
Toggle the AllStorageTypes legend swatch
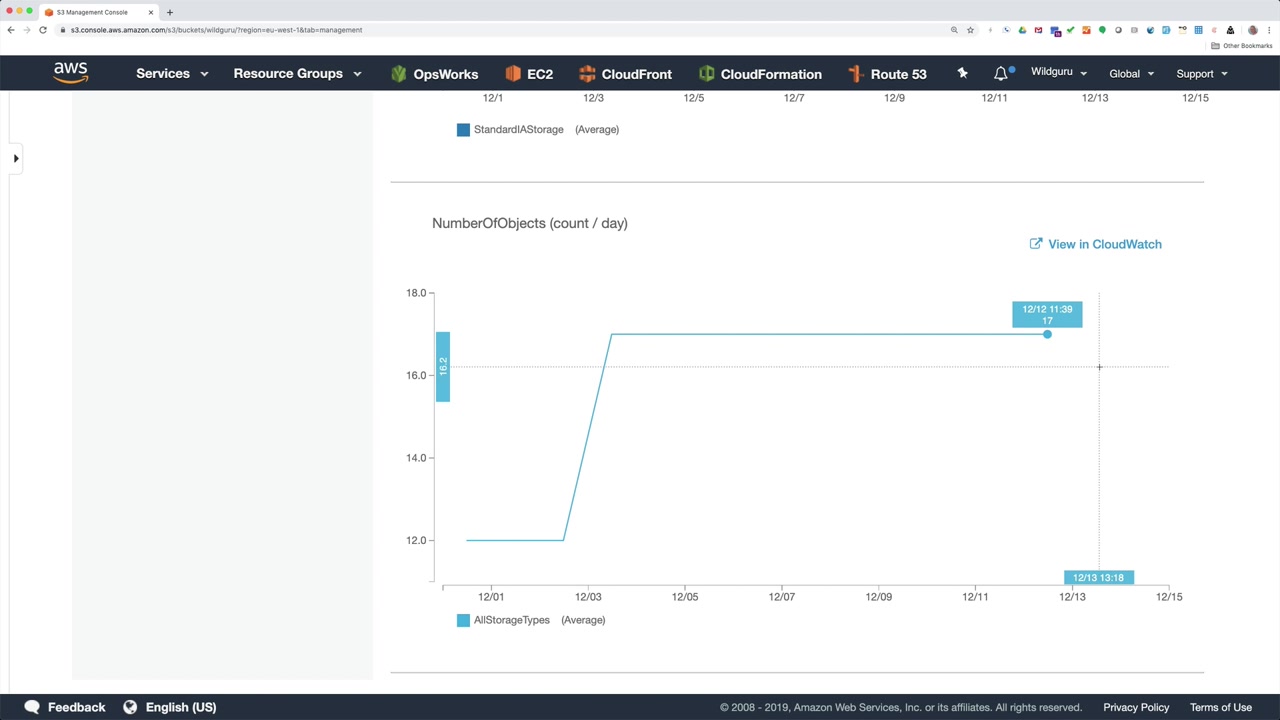[463, 620]
